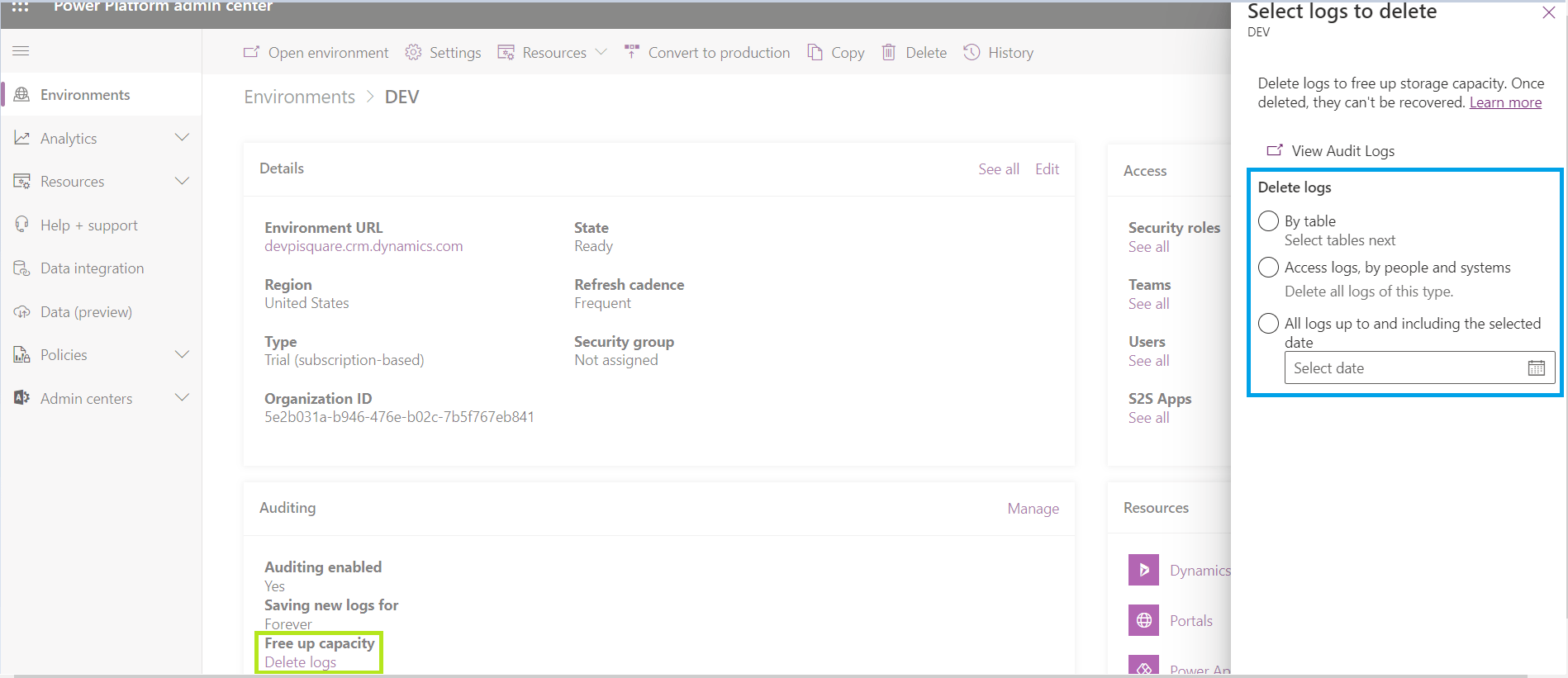The image size is (1568, 678).
Task: Click the Portals resource link
Action: [x=1191, y=621]
